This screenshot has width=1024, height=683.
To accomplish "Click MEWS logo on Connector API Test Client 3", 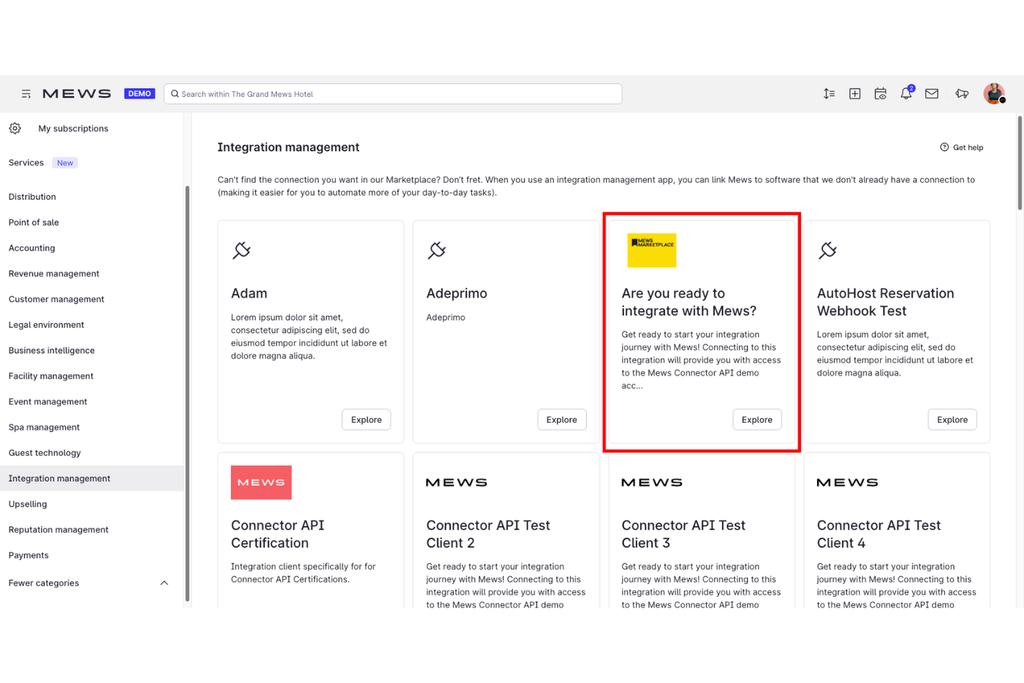I will click(652, 483).
